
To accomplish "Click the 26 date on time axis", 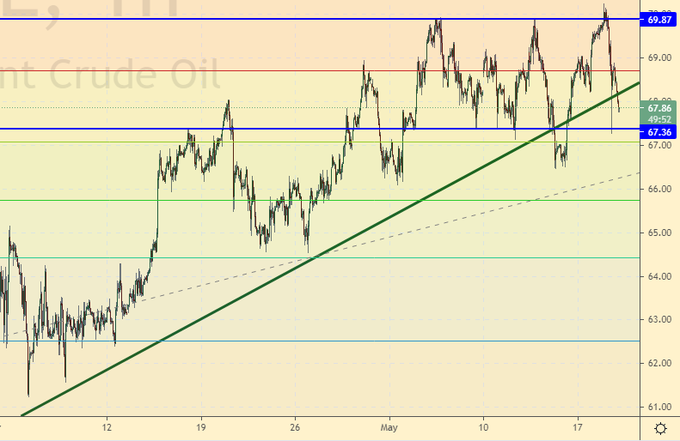I will [295, 427].
